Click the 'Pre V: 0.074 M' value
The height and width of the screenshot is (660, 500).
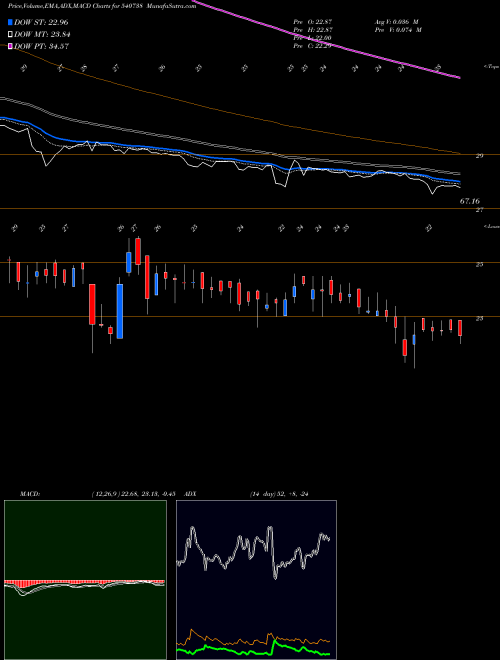[397, 30]
